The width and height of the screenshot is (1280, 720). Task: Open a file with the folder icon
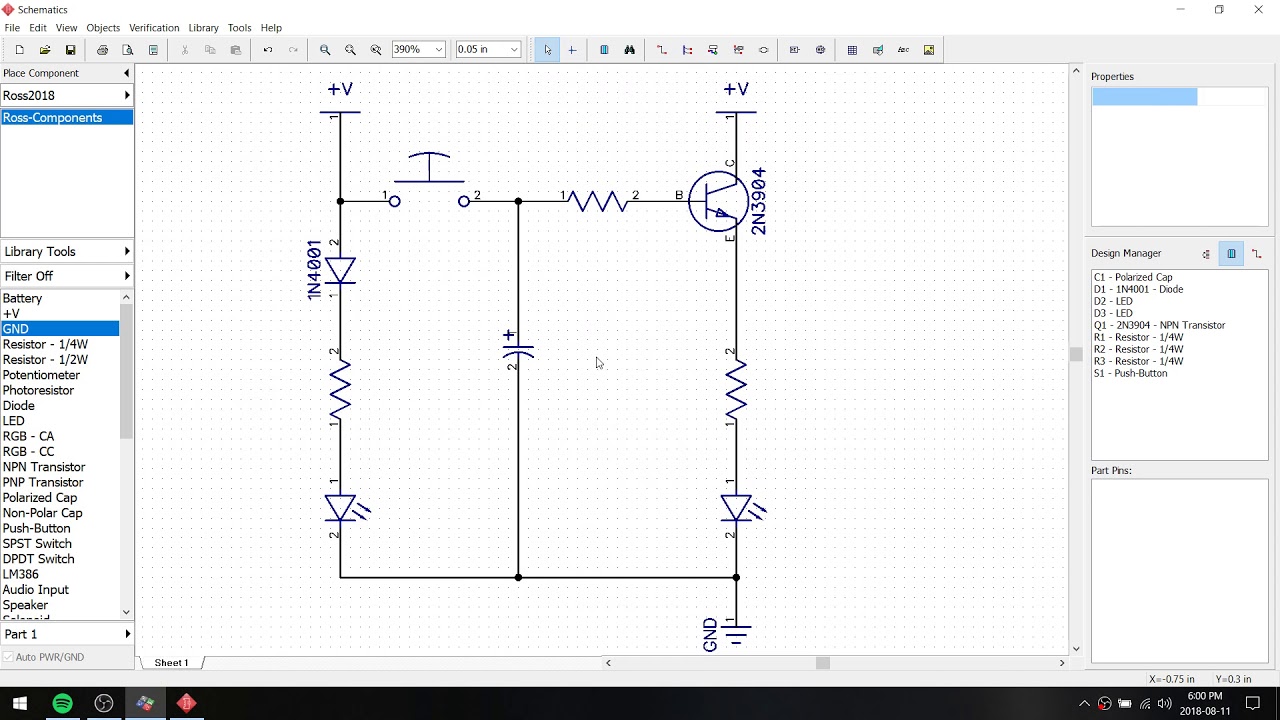pyautogui.click(x=45, y=50)
